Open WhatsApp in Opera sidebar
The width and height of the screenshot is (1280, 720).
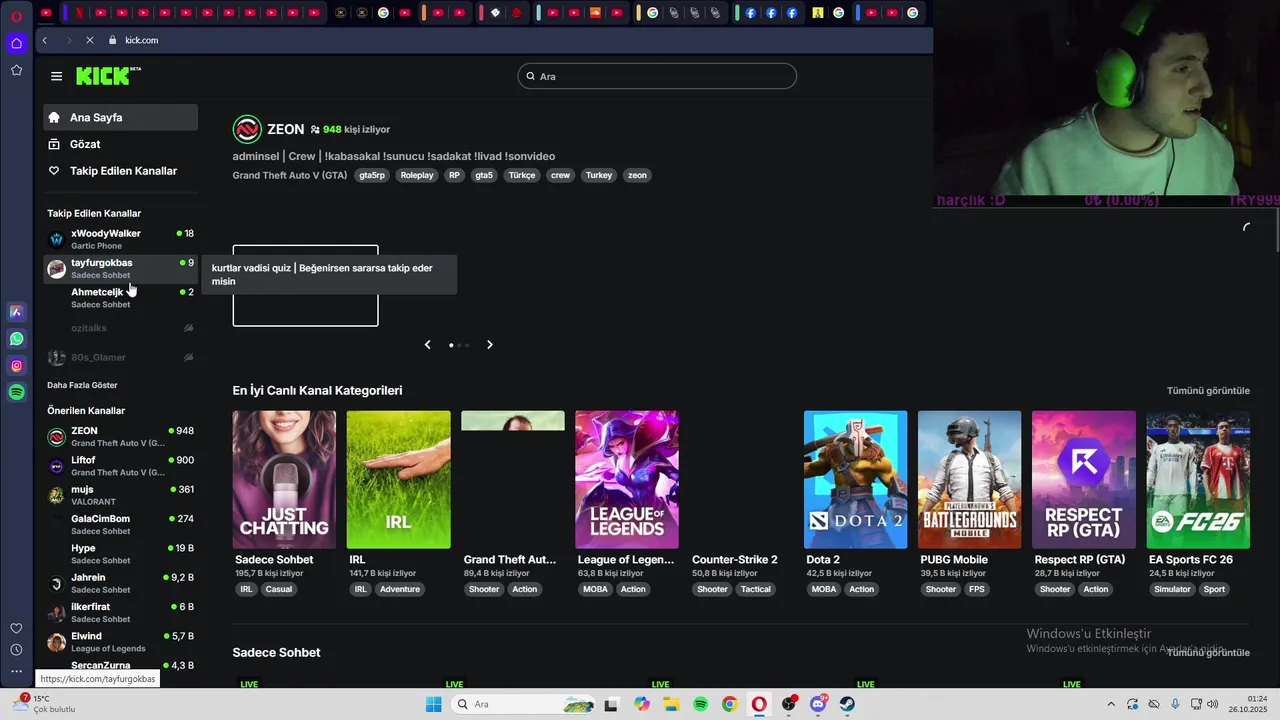16,339
